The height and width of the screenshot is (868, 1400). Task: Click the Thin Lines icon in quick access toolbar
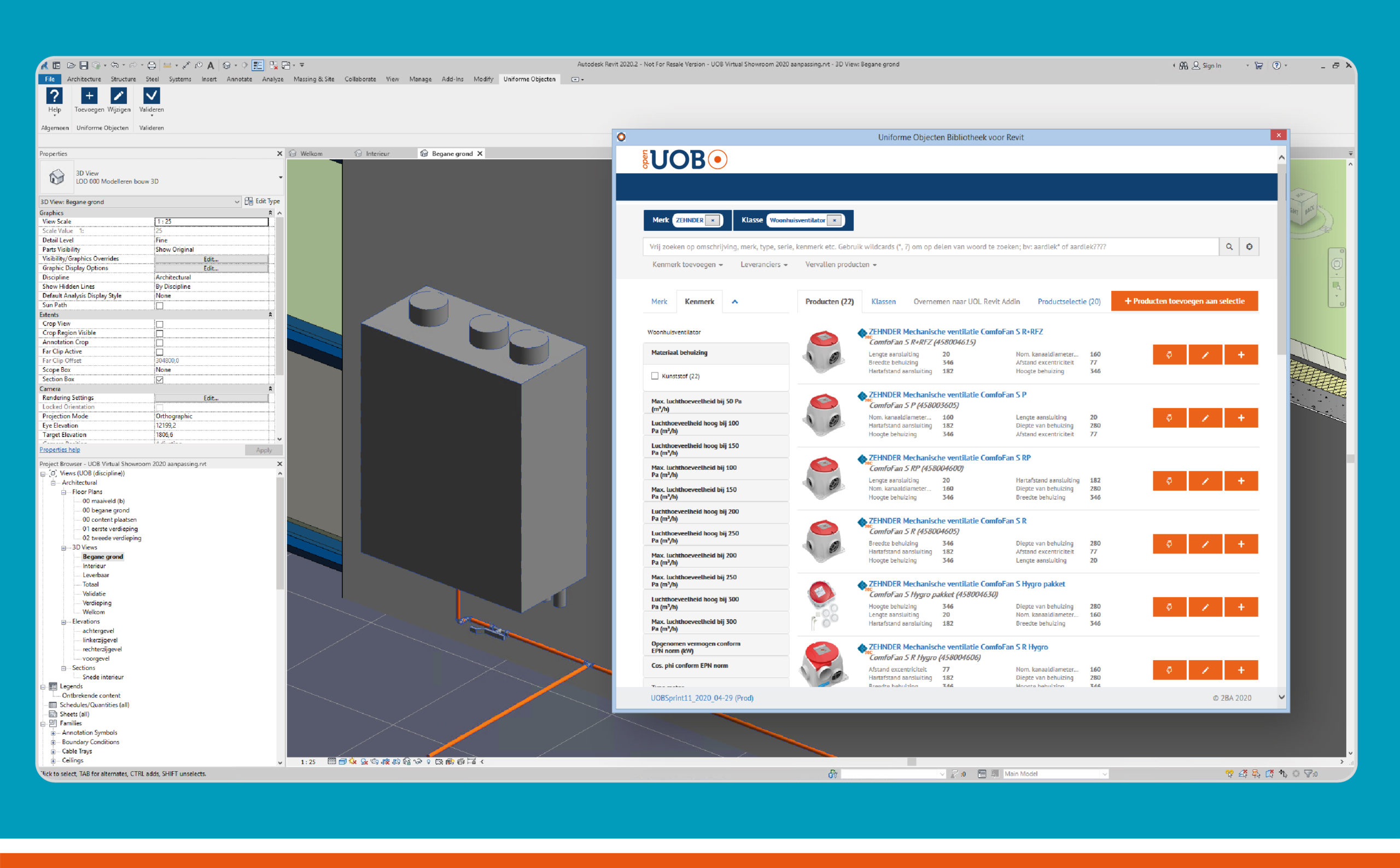258,66
